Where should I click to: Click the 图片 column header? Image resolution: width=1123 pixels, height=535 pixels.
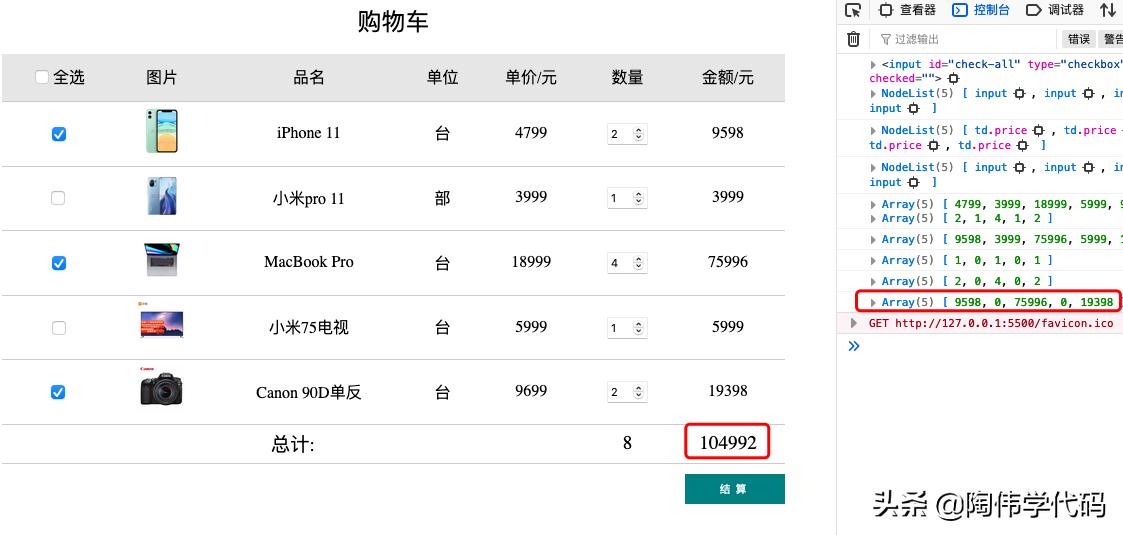pos(162,77)
